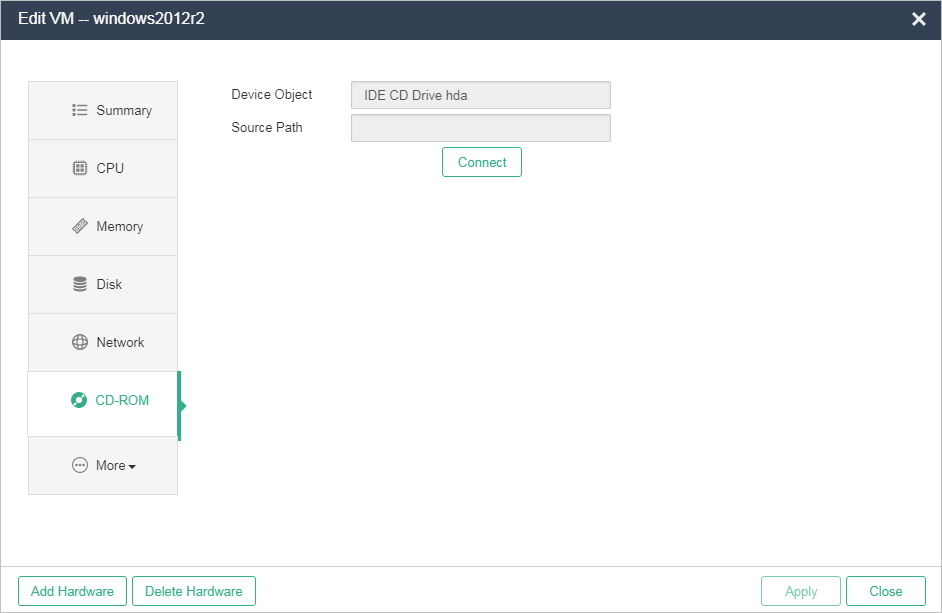Click the CPU chip icon
Image resolution: width=942 pixels, height=613 pixels.
(80, 169)
